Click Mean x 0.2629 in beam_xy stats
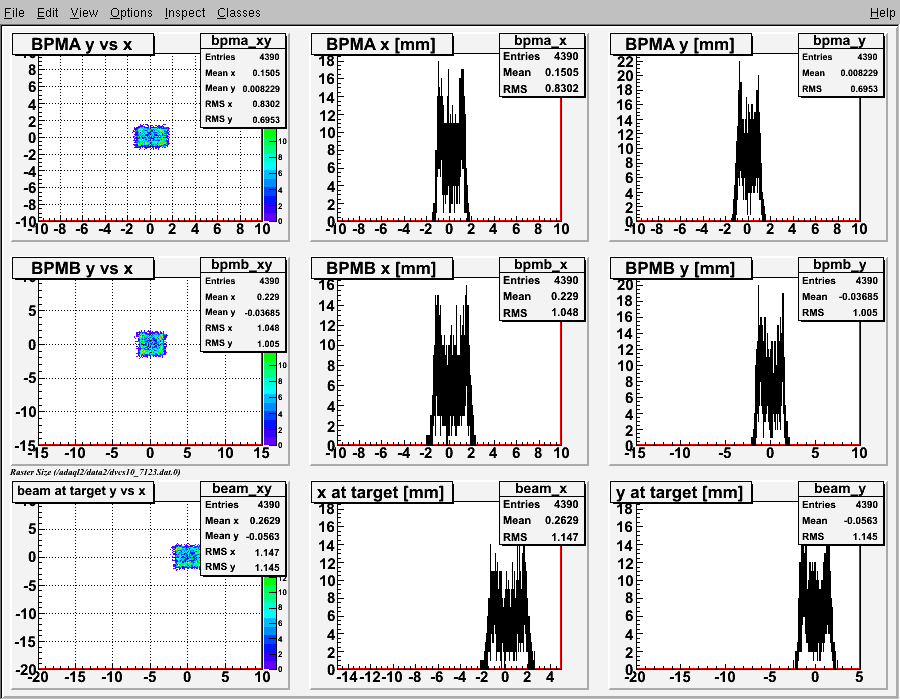Screen dimensions: 900x700 242,520
